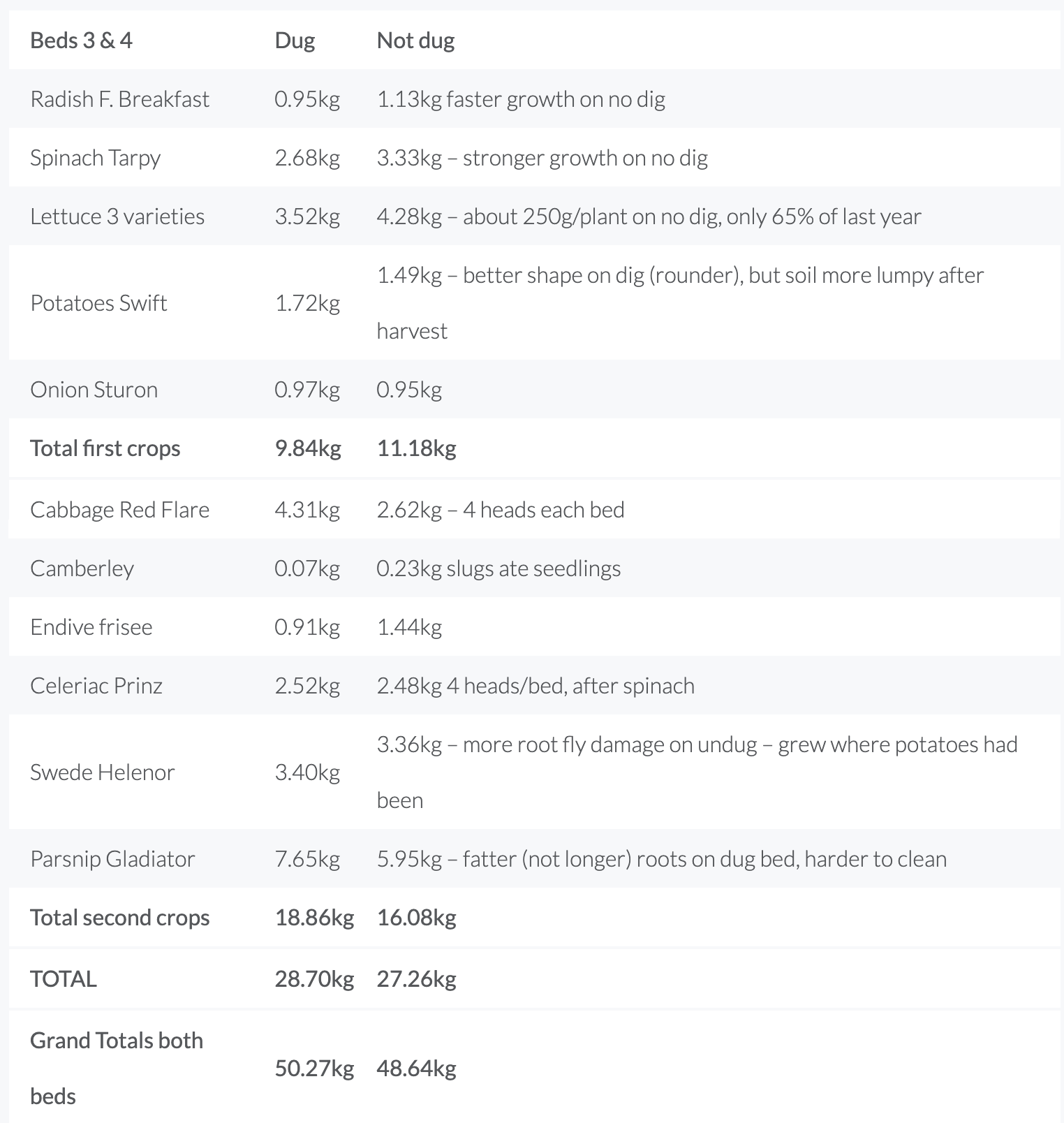Click the Swede Helenor dug value 3.40kg

tap(307, 772)
